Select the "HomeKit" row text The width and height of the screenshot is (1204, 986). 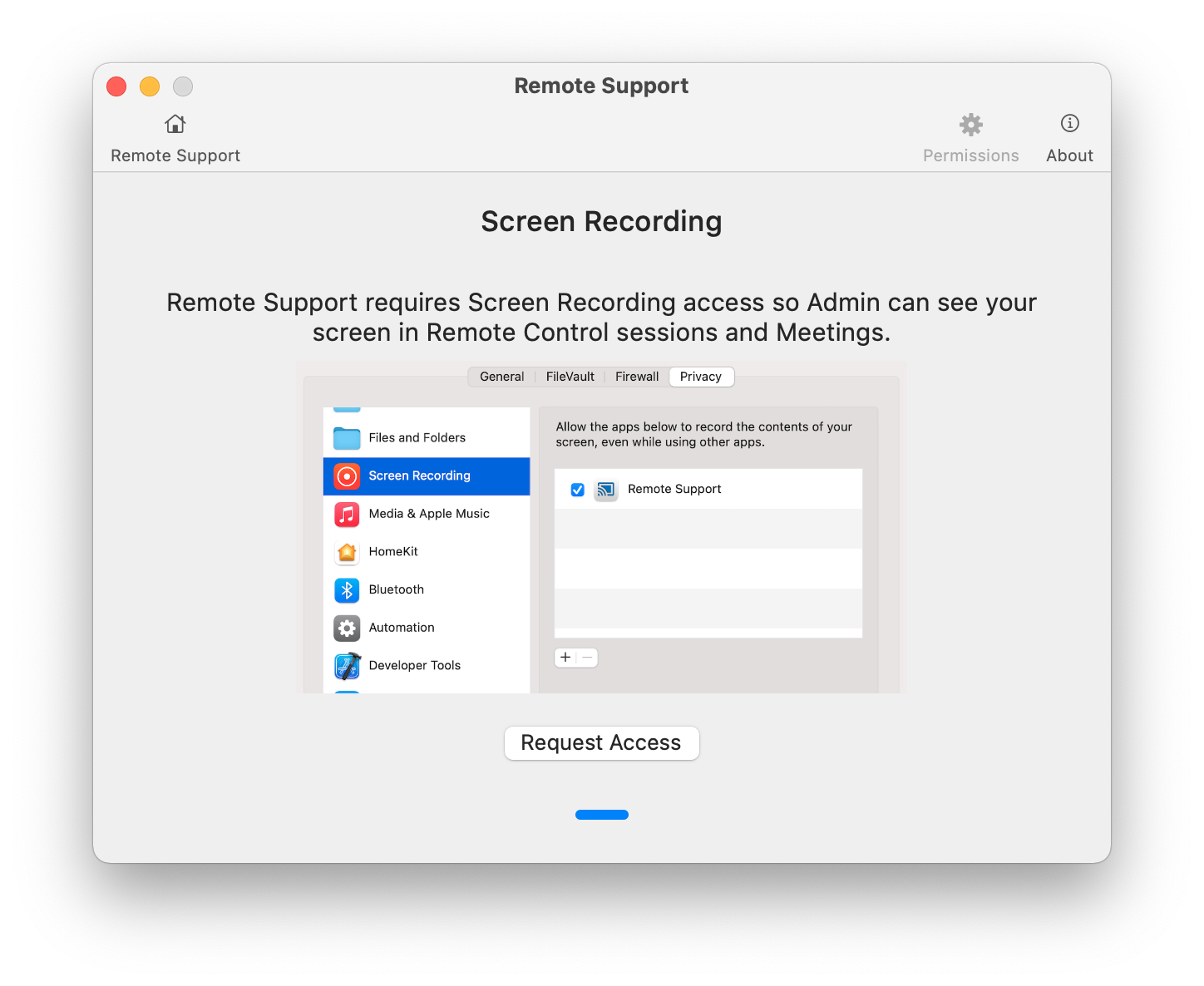(393, 552)
